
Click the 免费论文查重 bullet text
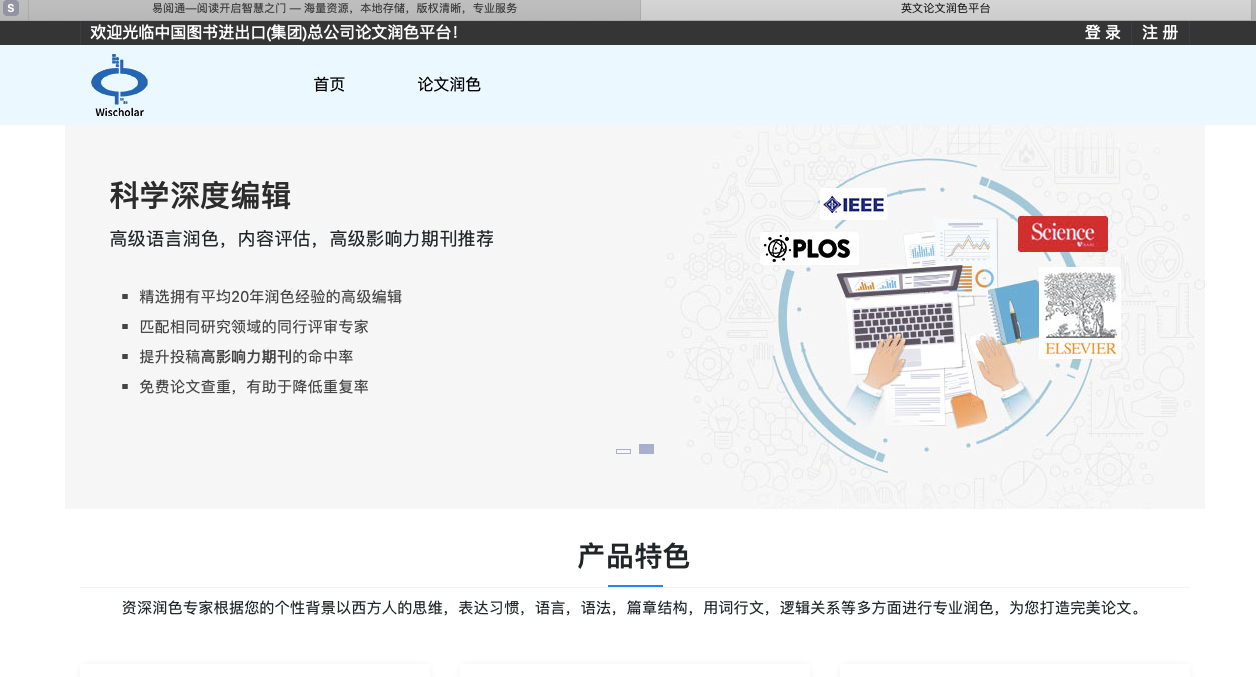254,386
